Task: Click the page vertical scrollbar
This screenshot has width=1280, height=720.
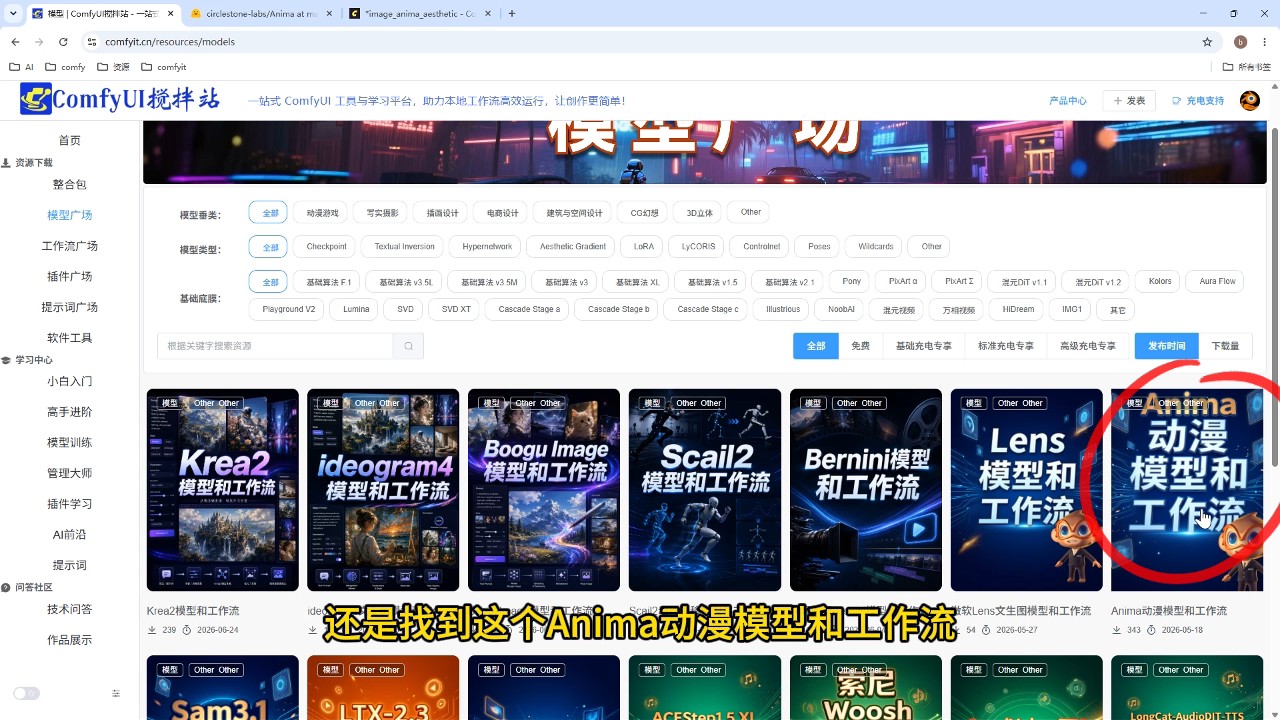Action: [1274, 295]
